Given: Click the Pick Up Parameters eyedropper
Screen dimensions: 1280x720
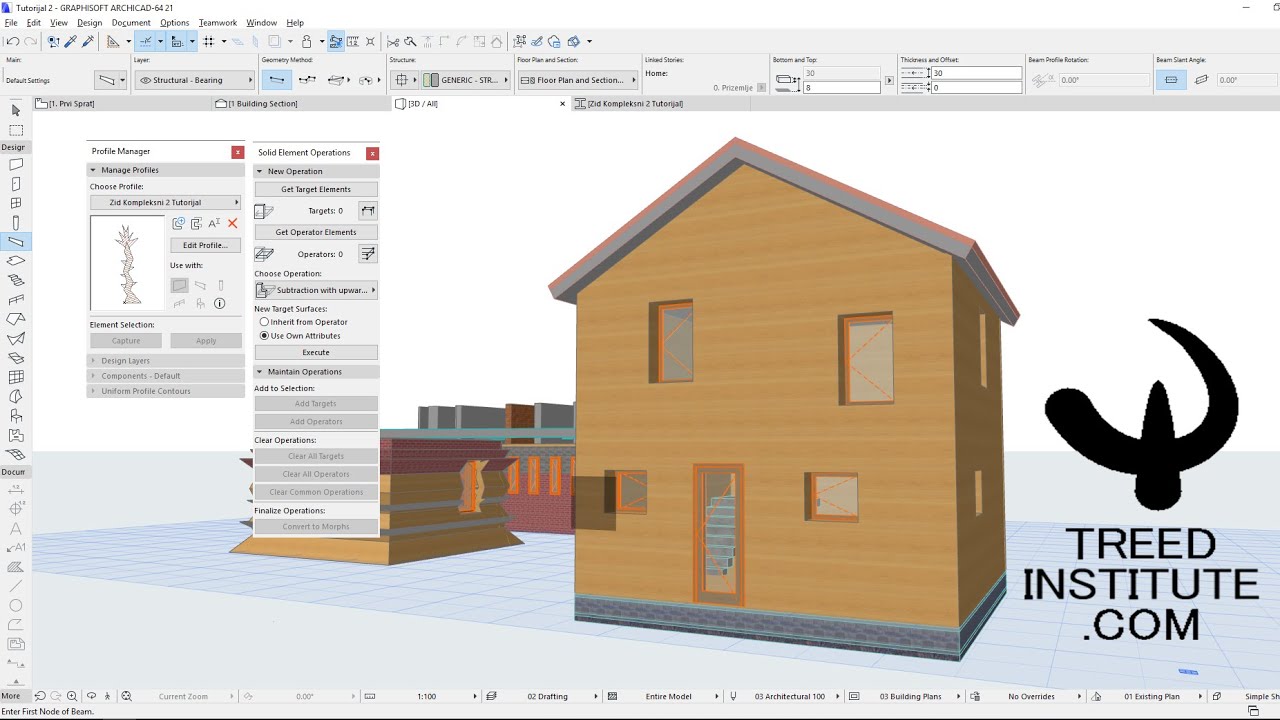Looking at the screenshot, I should 70,41.
